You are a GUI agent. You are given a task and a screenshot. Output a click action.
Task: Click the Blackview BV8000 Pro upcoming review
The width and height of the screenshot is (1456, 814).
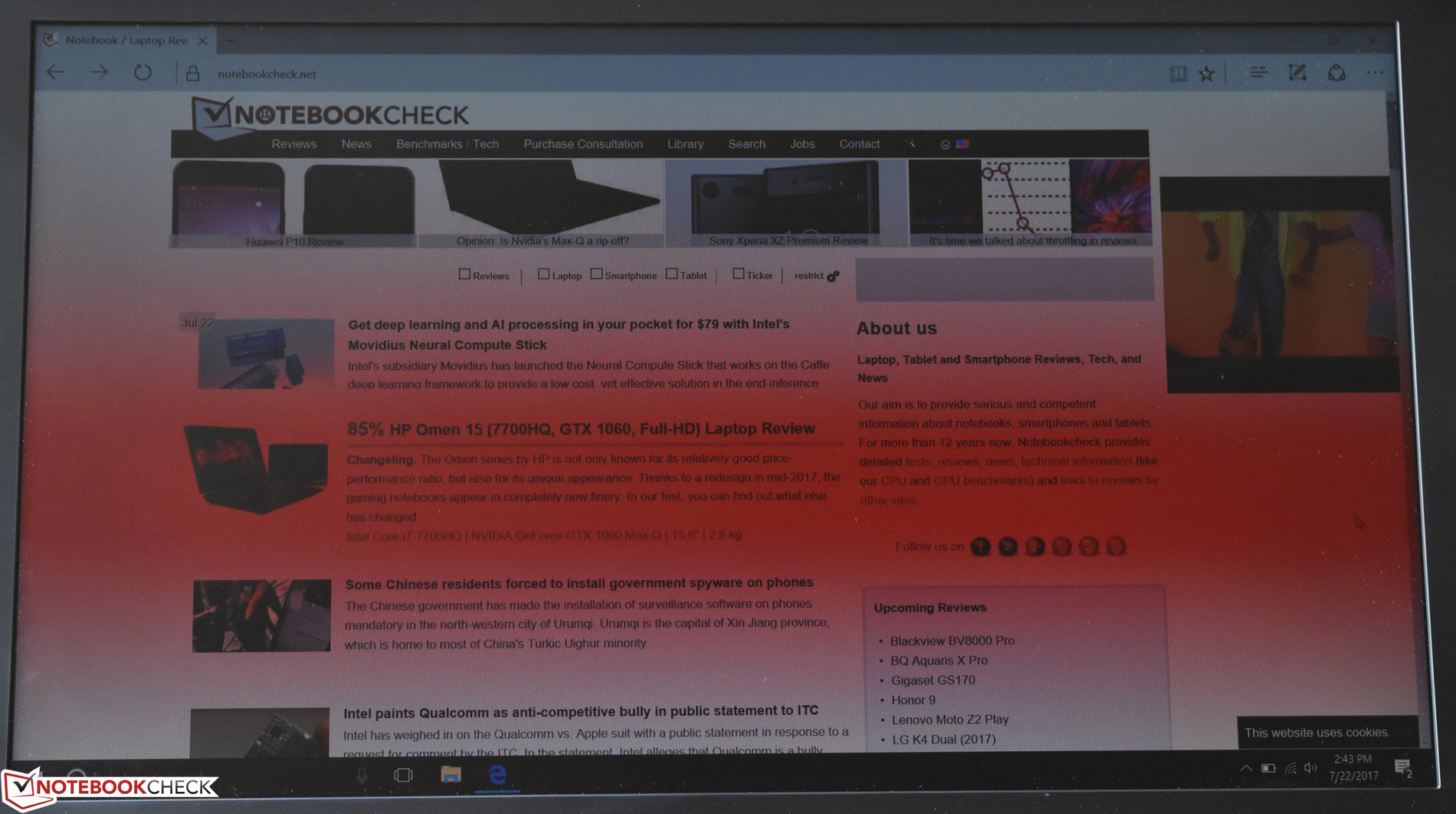[x=953, y=641]
